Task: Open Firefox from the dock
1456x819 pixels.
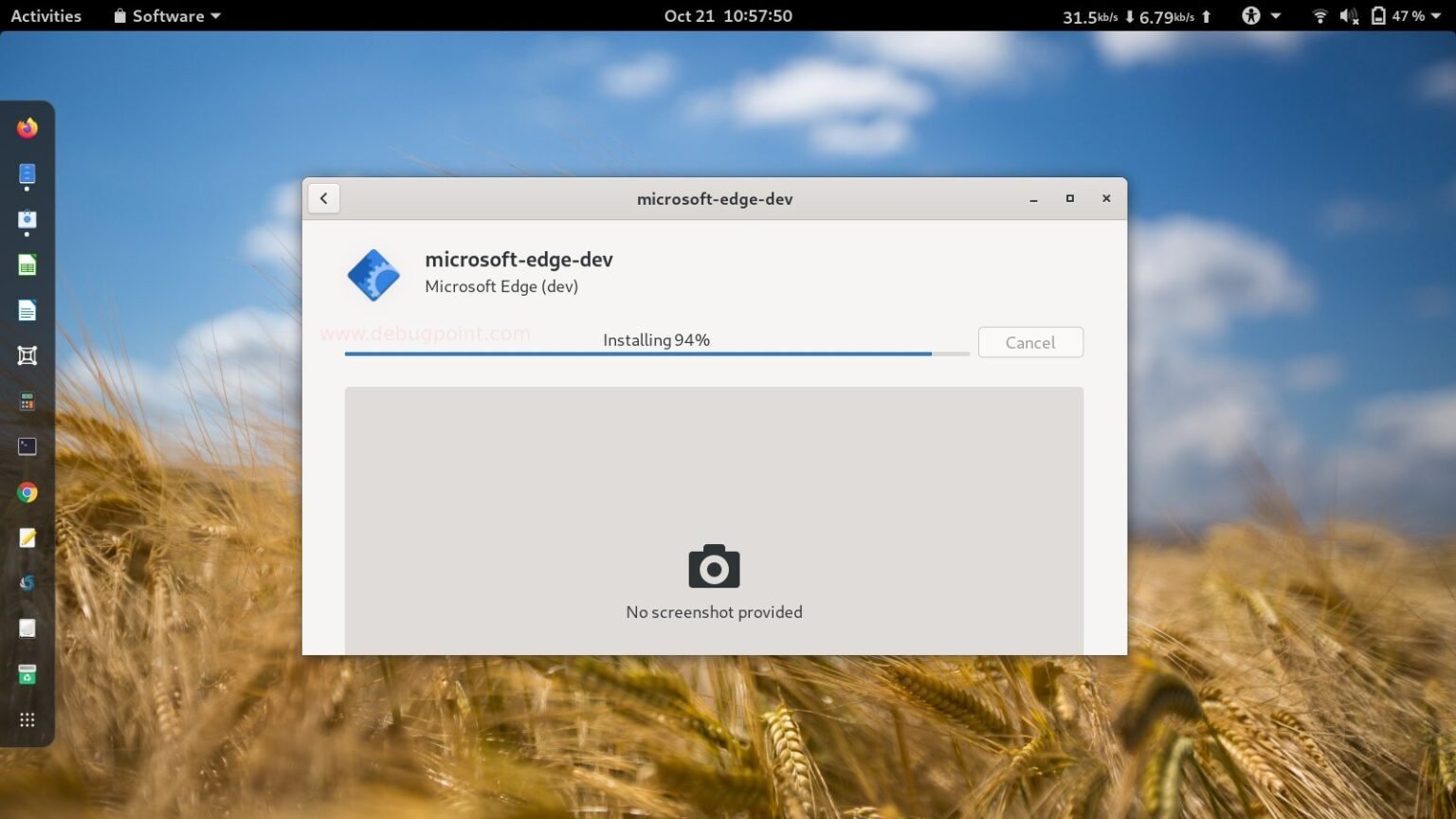Action: coord(27,127)
